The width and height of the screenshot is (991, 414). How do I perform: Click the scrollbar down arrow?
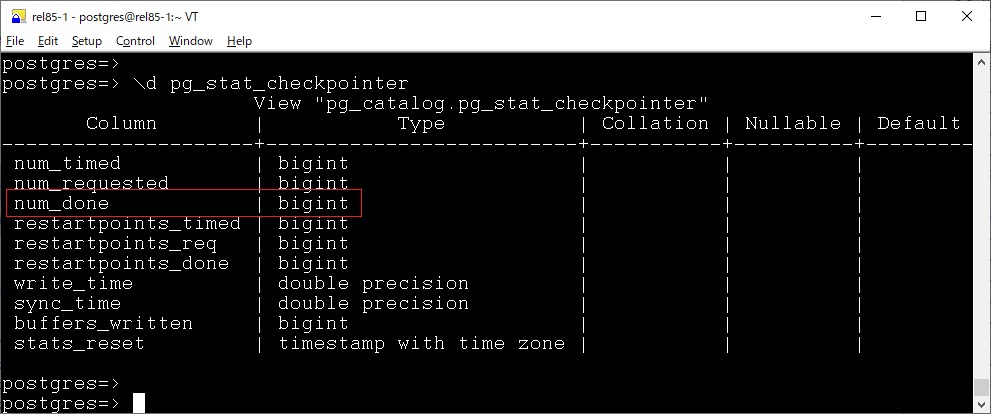[982, 404]
